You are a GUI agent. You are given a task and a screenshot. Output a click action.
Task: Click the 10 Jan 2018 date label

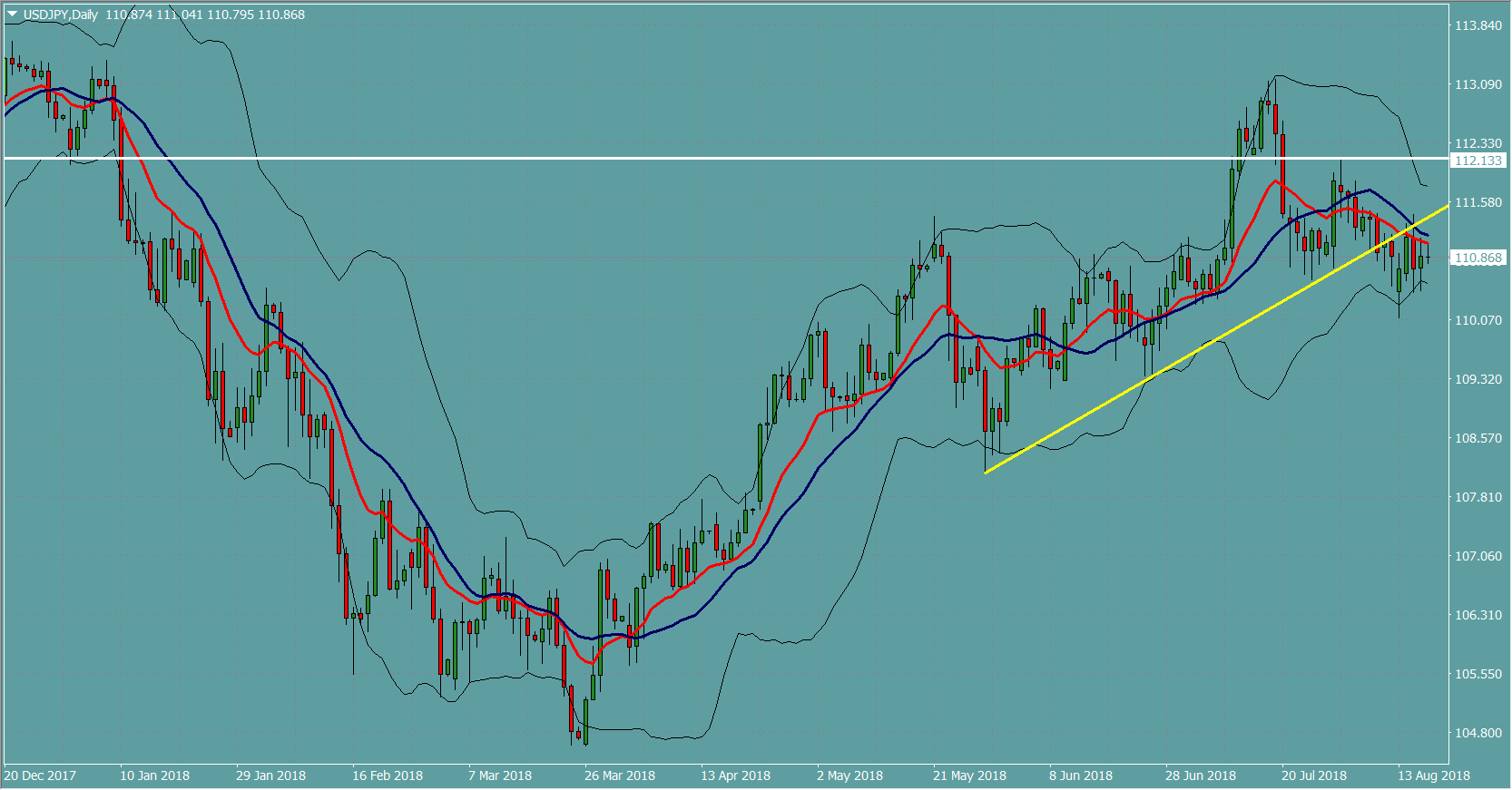click(154, 775)
